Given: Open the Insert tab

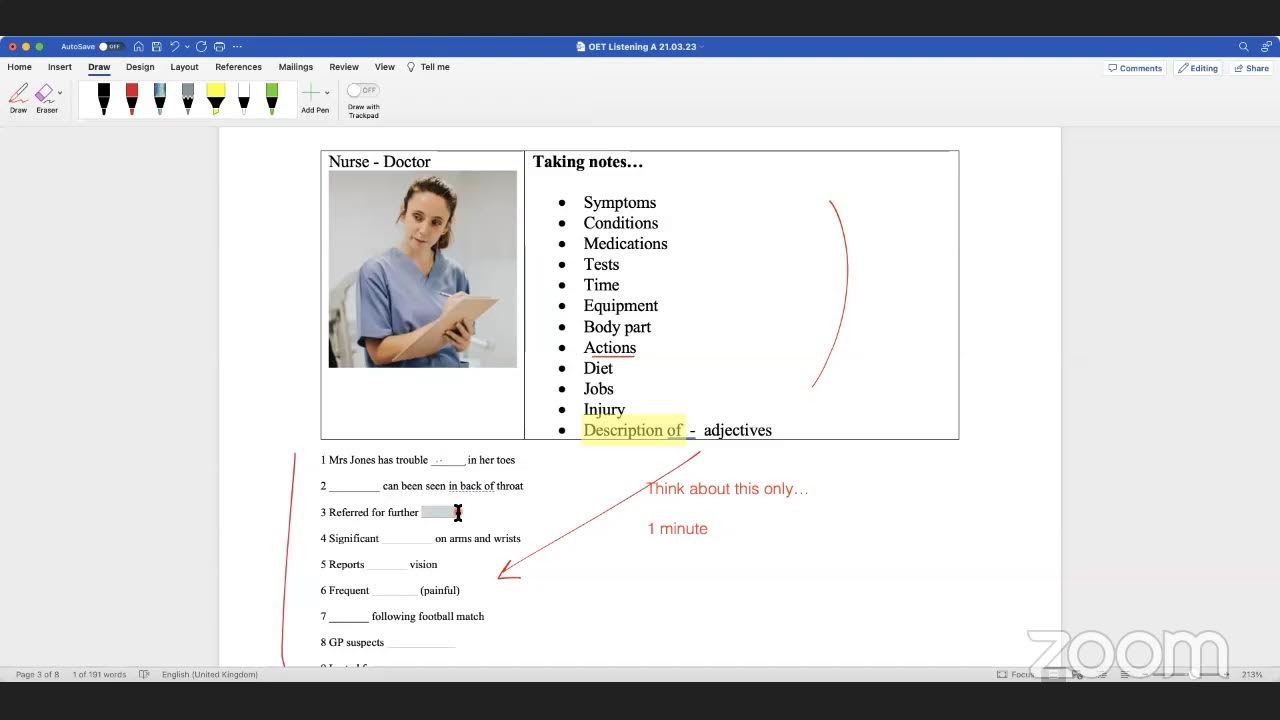Looking at the screenshot, I should [60, 67].
